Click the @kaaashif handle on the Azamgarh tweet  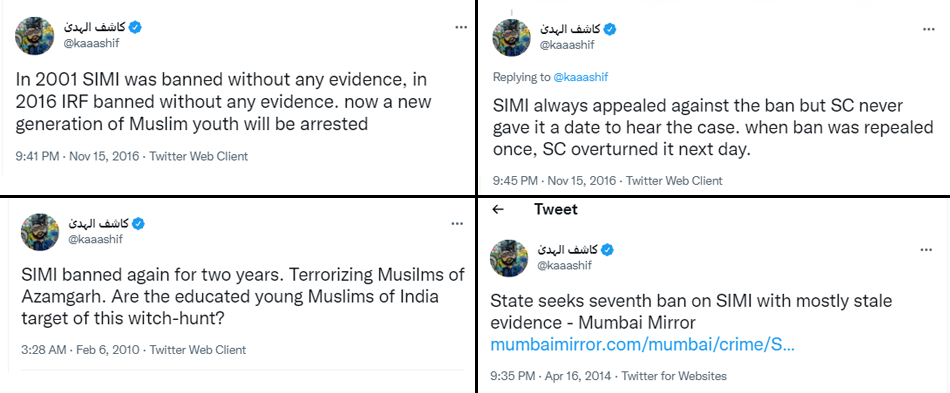coord(93,239)
